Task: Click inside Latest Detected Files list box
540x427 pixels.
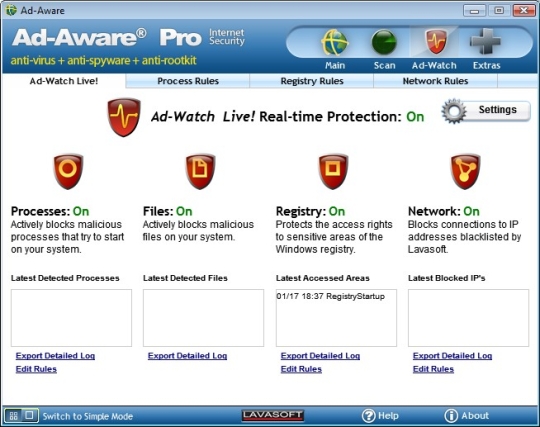Action: point(204,318)
